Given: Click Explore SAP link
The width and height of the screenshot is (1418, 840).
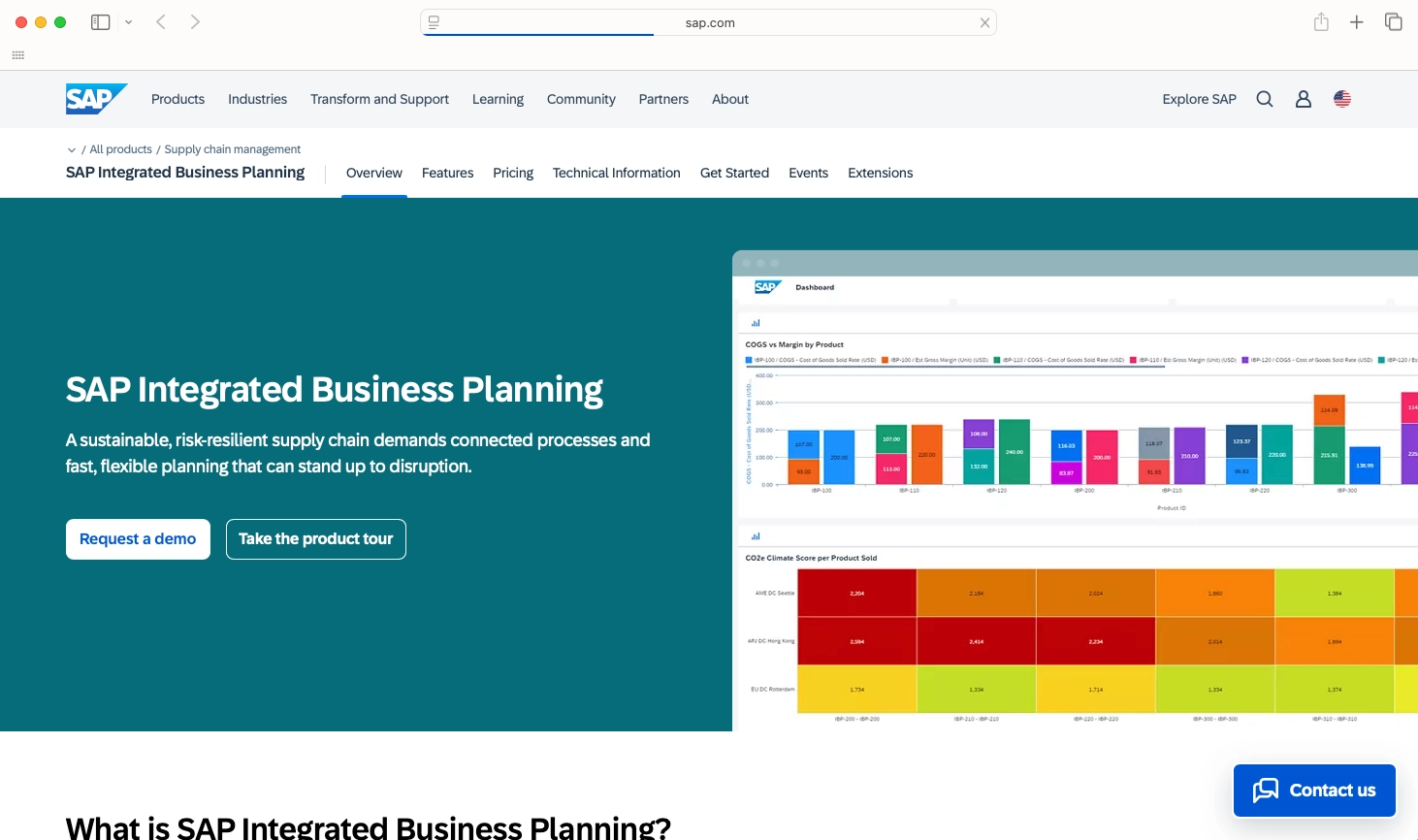Looking at the screenshot, I should click(x=1199, y=99).
